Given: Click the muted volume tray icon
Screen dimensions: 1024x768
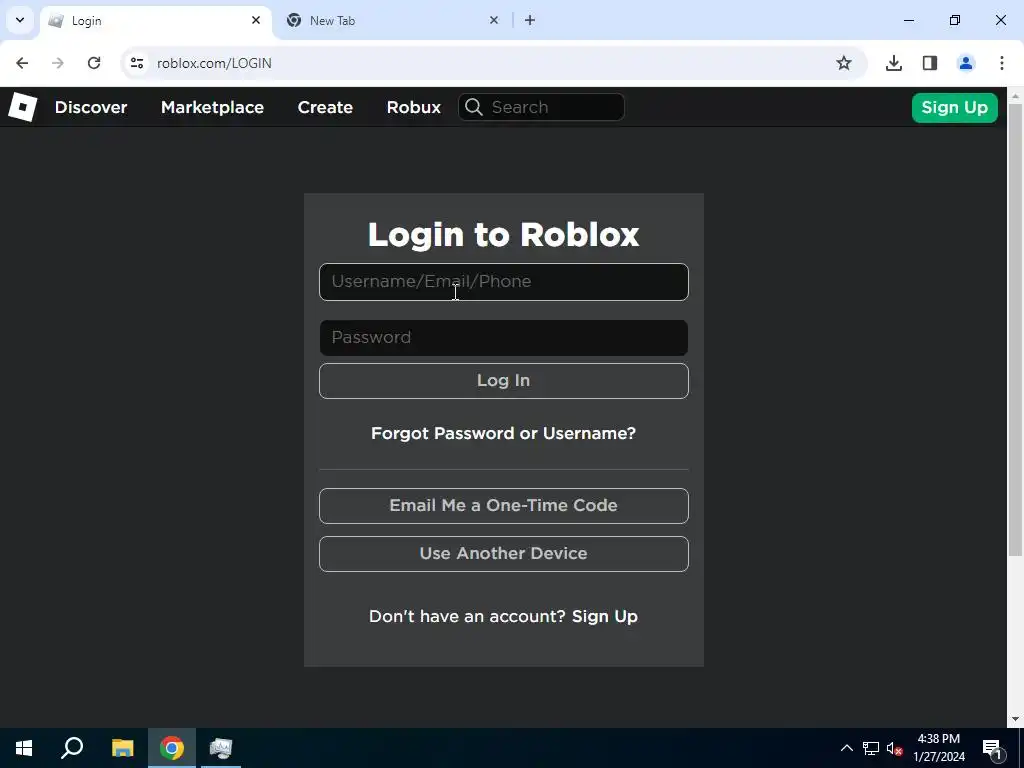Looking at the screenshot, I should (x=894, y=748).
